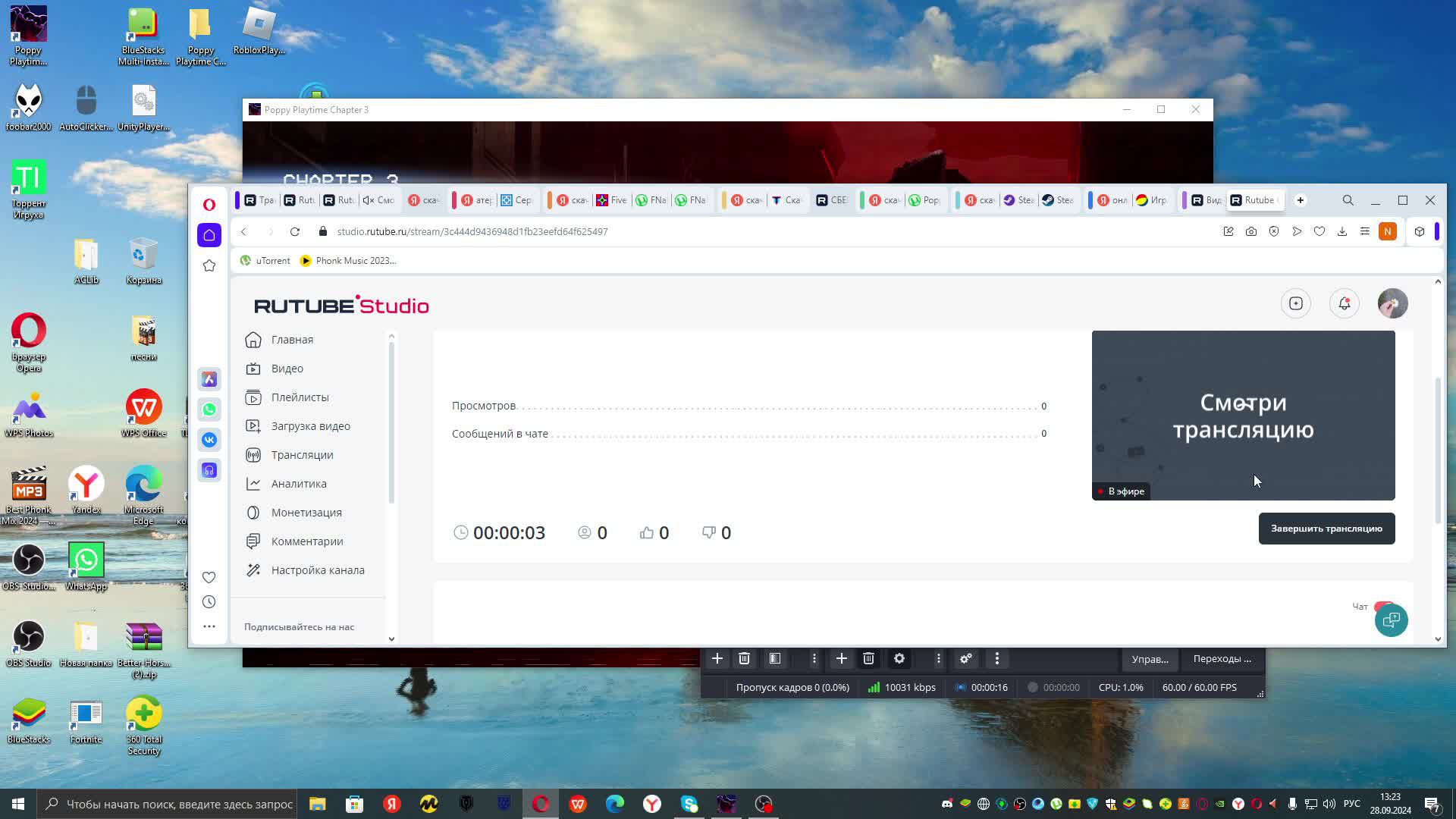Open the support chat bubble widget
This screenshot has height=819, width=1456.
[1391, 620]
